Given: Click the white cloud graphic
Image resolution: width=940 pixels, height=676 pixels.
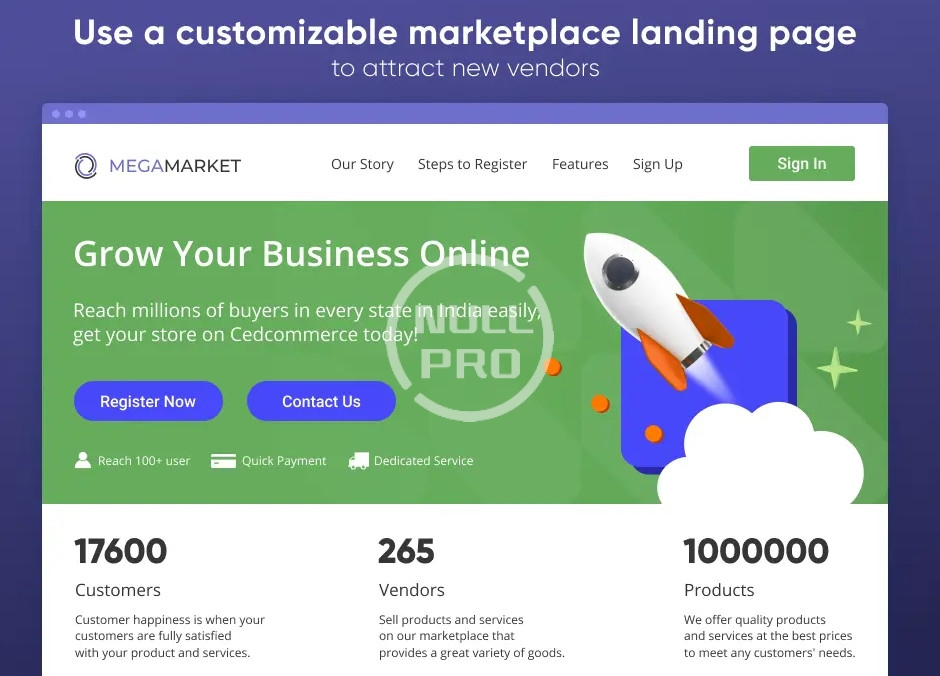Looking at the screenshot, I should pos(760,454).
